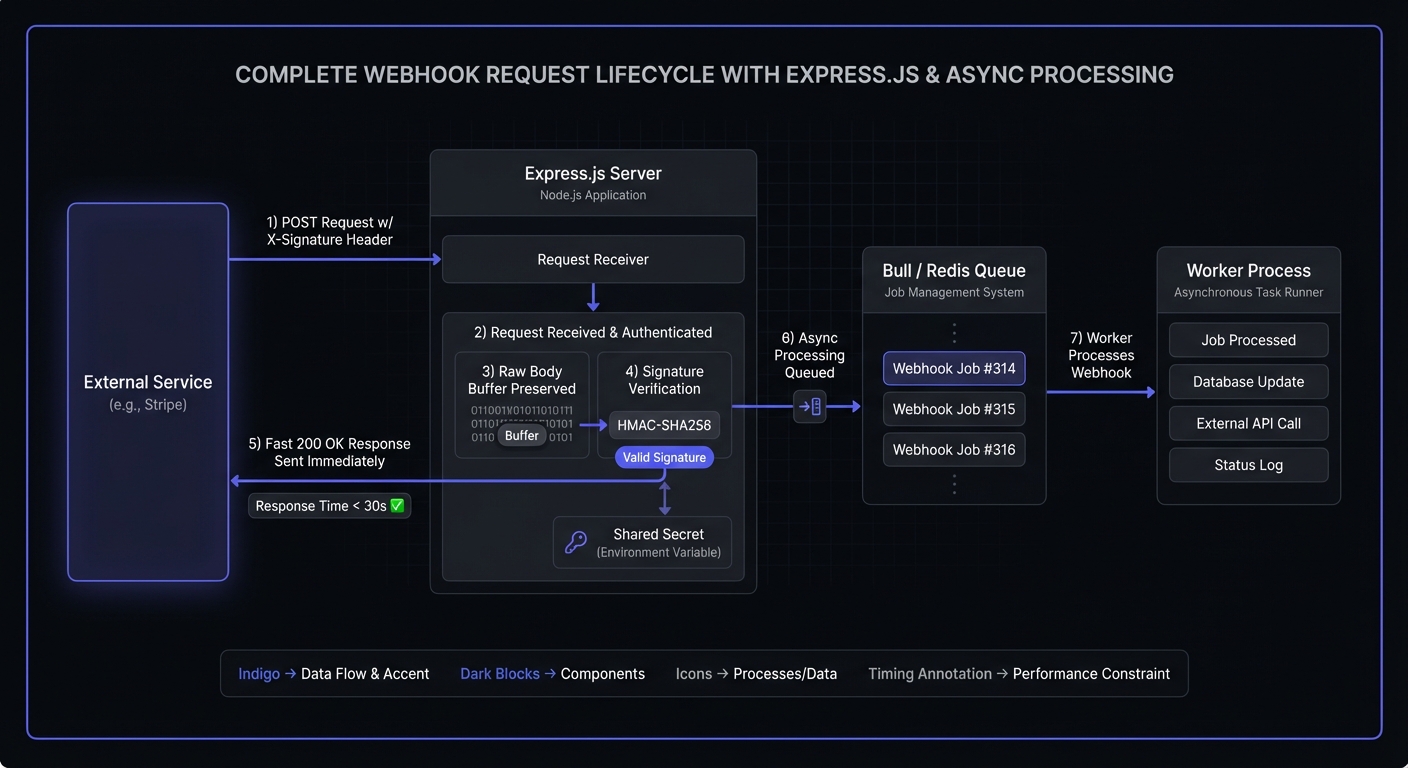Screen dimensions: 1408x768
Task: Open the Job Processed item
Action: 1248,340
